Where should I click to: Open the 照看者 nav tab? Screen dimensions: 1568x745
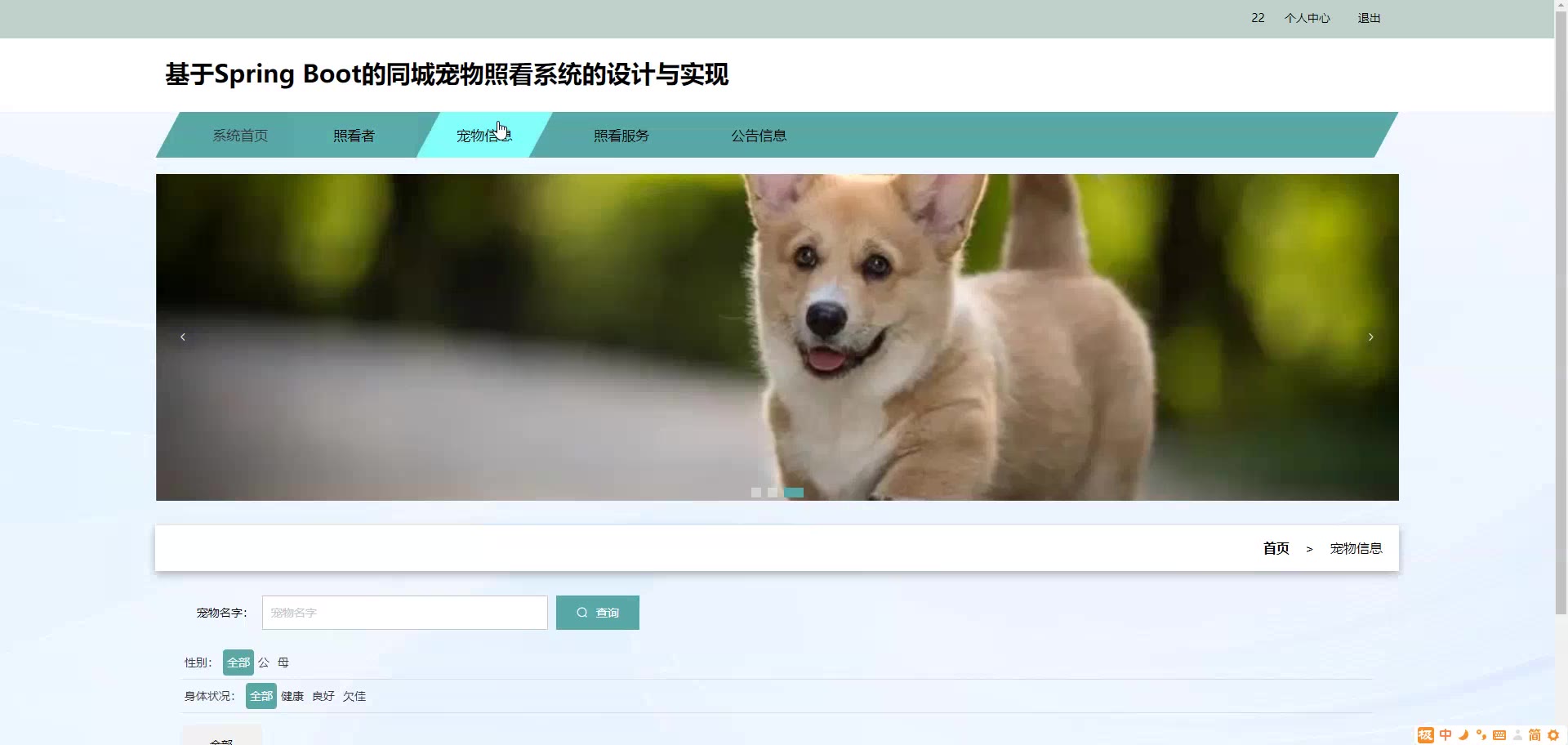[x=354, y=136]
